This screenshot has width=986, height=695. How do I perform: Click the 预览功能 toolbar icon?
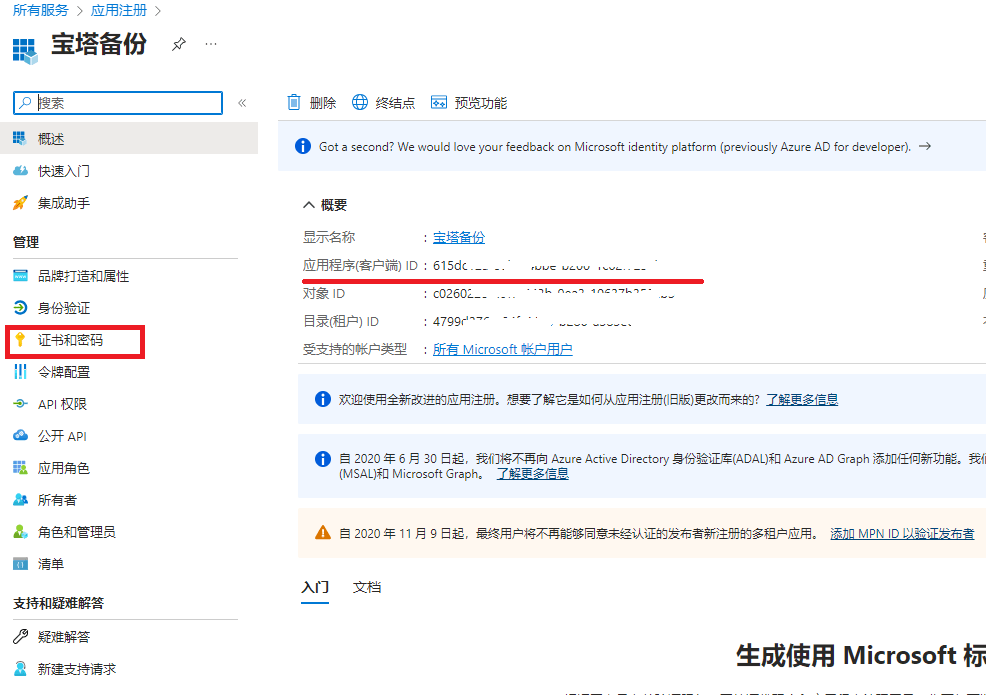tap(438, 102)
